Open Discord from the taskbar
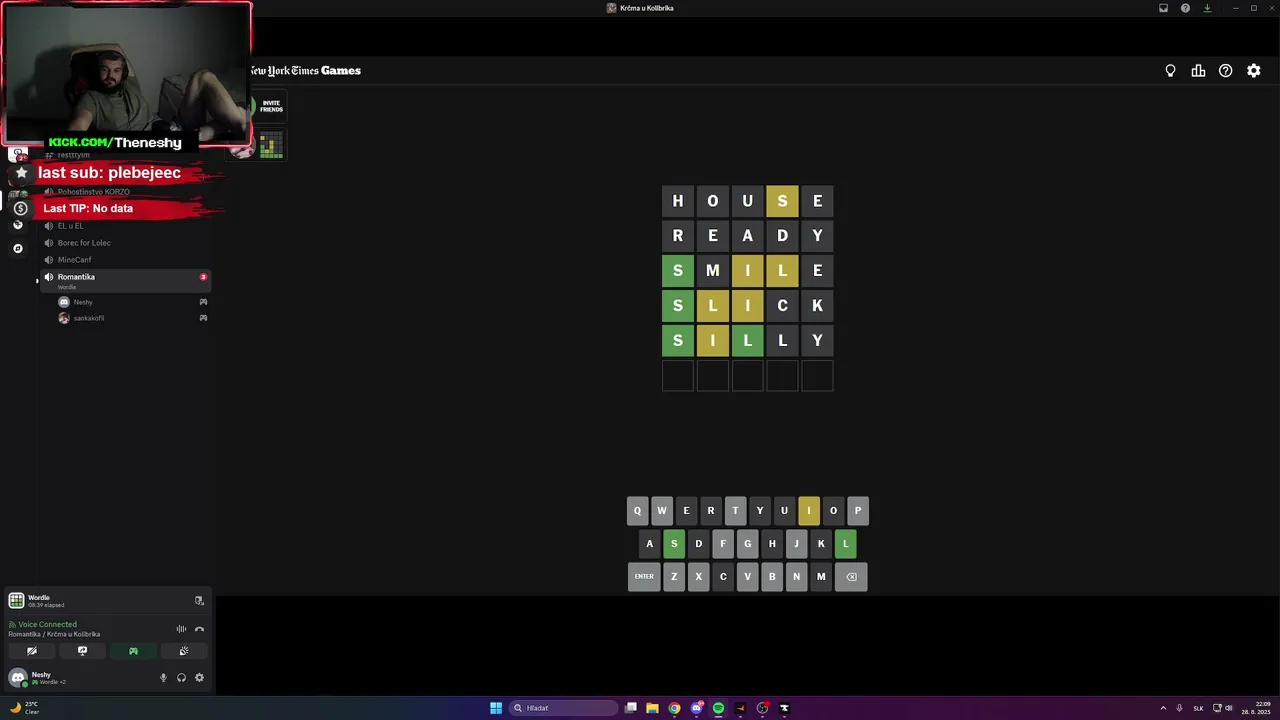The height and width of the screenshot is (720, 1280). pyautogui.click(x=696, y=708)
